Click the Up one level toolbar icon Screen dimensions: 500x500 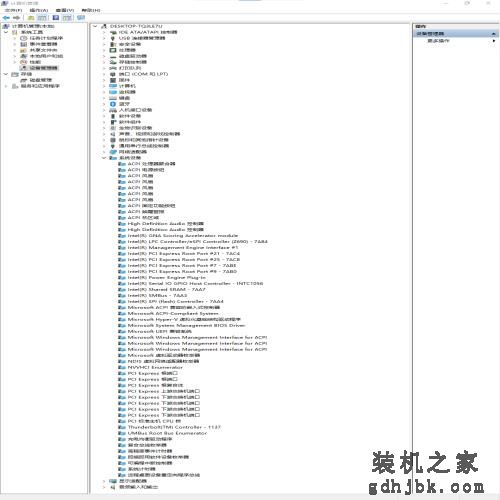(x=31, y=18)
